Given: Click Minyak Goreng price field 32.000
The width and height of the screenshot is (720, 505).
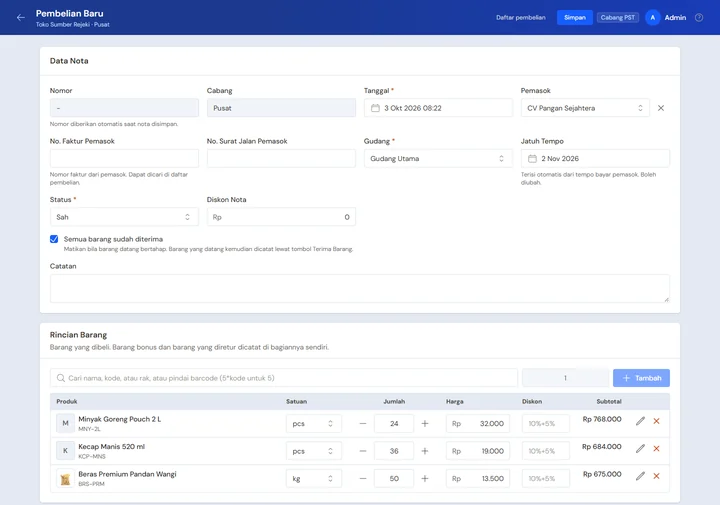Looking at the screenshot, I should click(x=478, y=423).
